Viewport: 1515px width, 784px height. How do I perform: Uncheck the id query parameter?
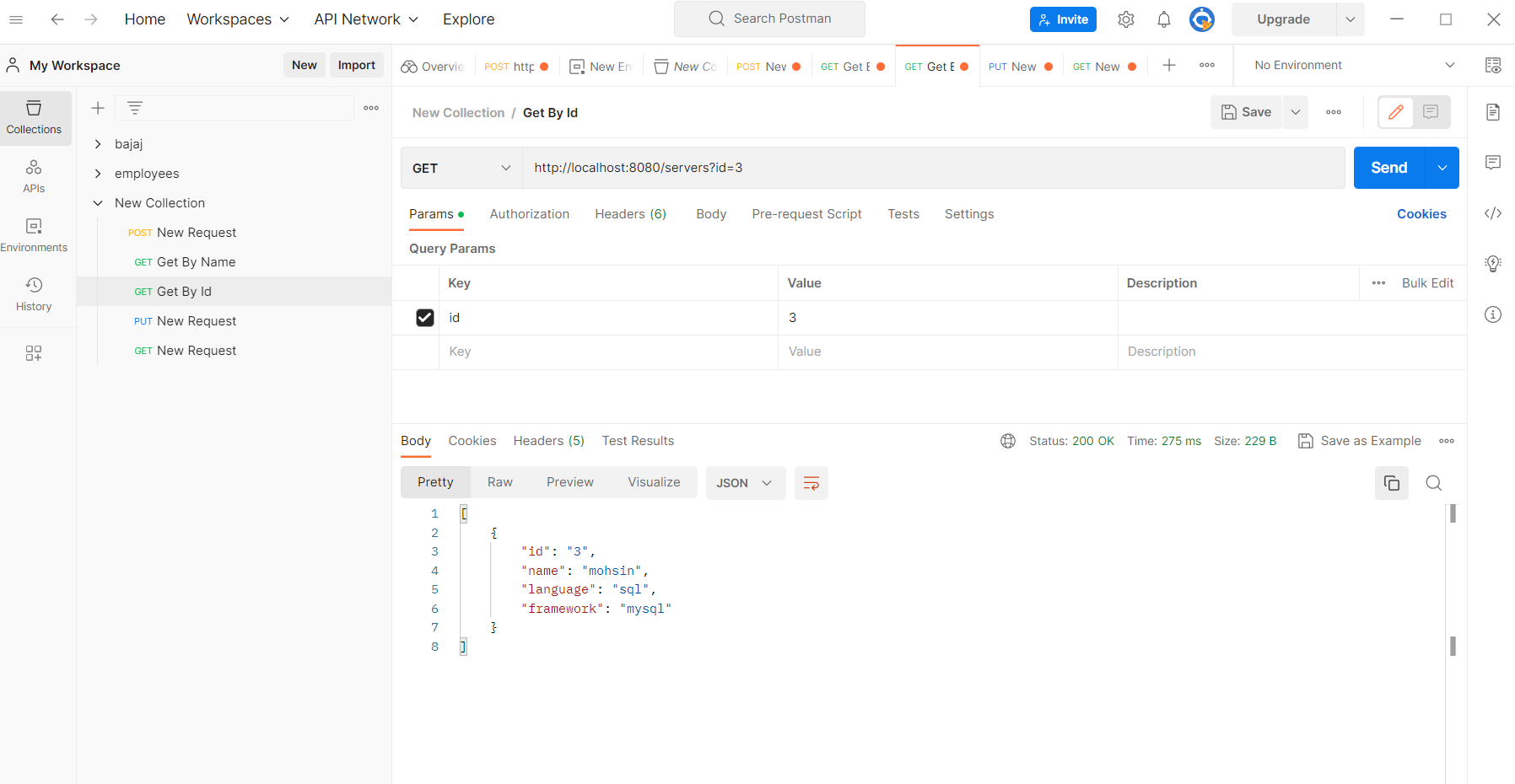pyautogui.click(x=424, y=317)
